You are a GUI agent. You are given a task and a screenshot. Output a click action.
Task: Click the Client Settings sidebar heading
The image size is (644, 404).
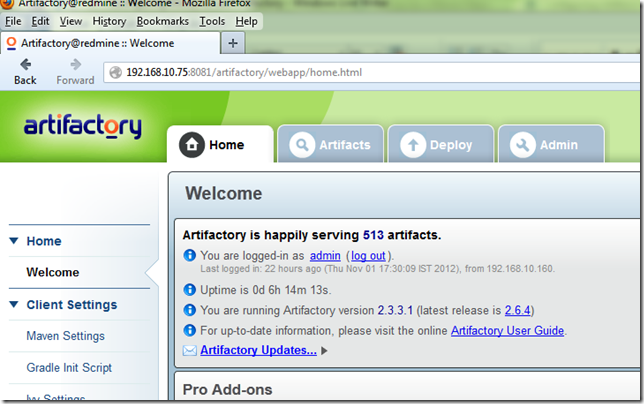click(72, 305)
